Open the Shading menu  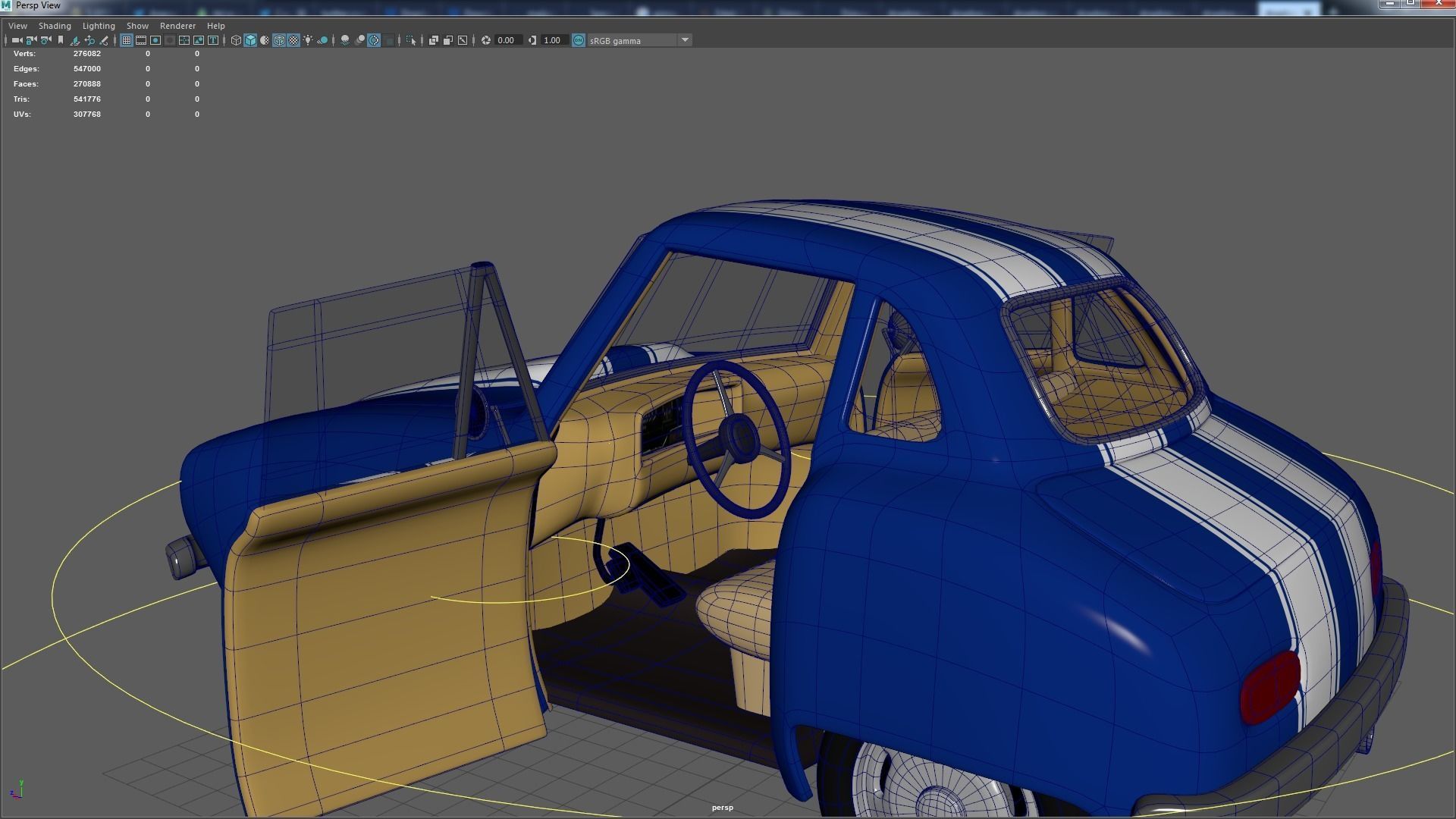click(55, 26)
